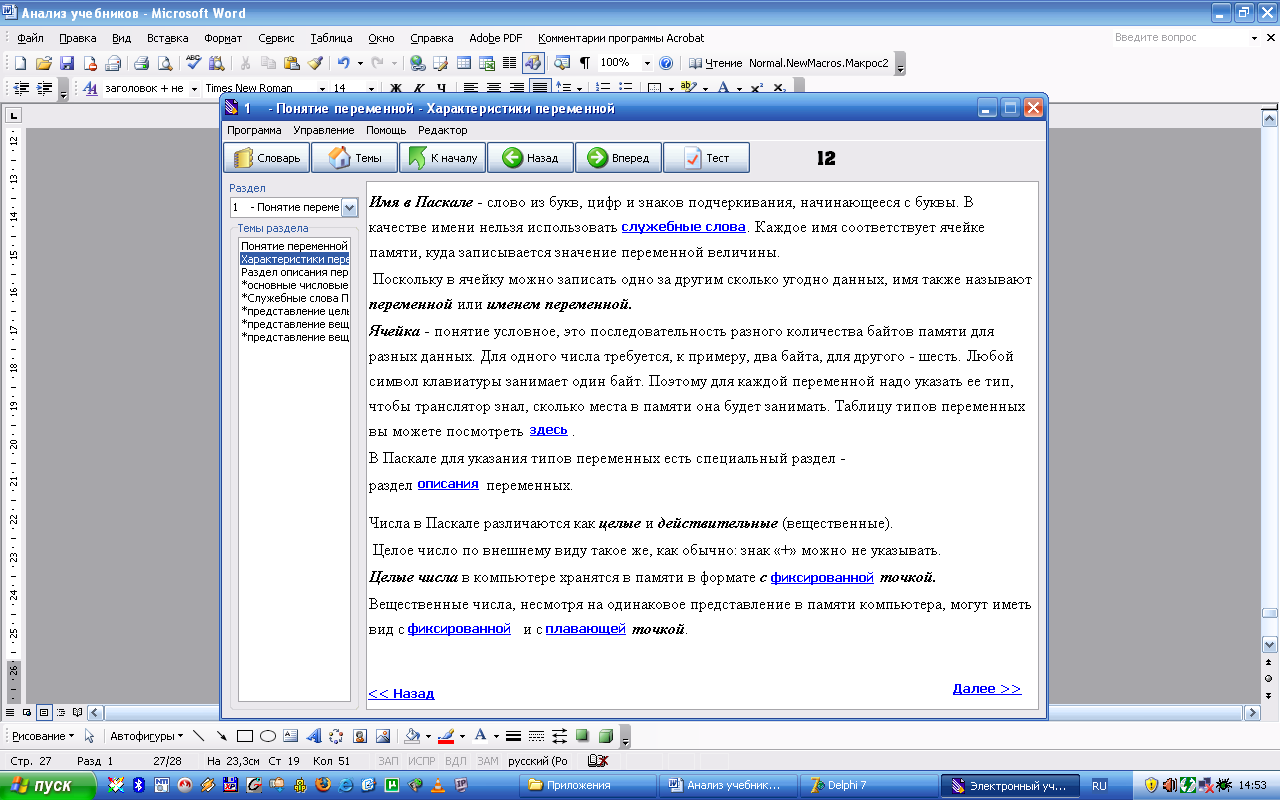Image resolution: width=1280 pixels, height=800 pixels.
Task: Open Word's Формат menu
Action: point(223,38)
